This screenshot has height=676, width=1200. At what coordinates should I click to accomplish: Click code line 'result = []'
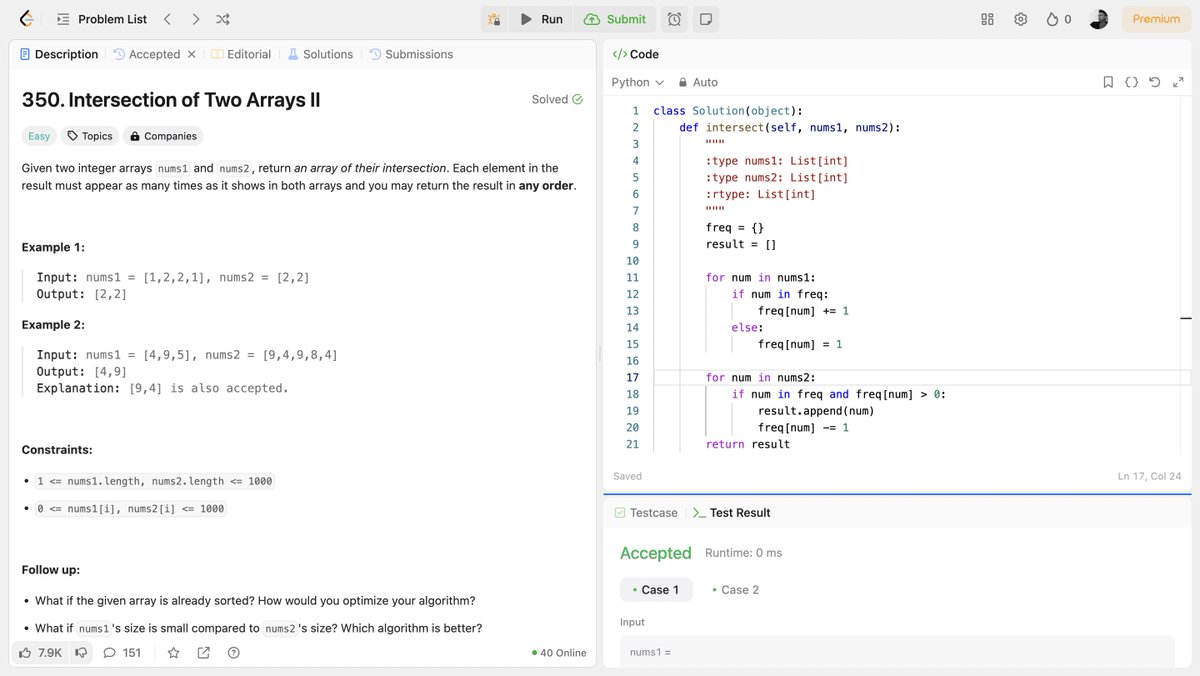click(x=741, y=244)
